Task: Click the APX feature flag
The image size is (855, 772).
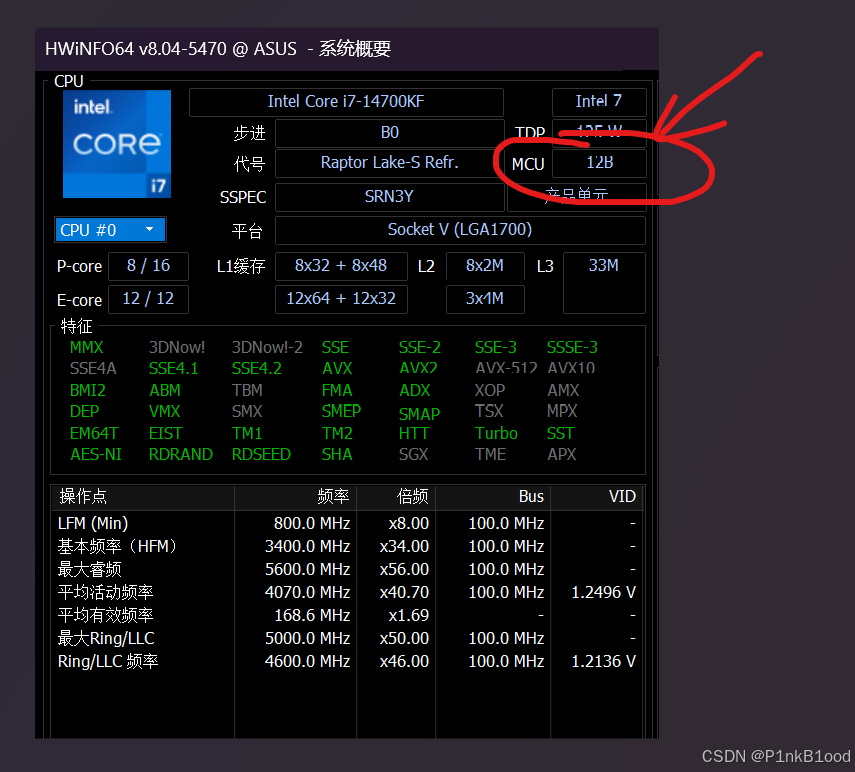Action: tap(561, 454)
